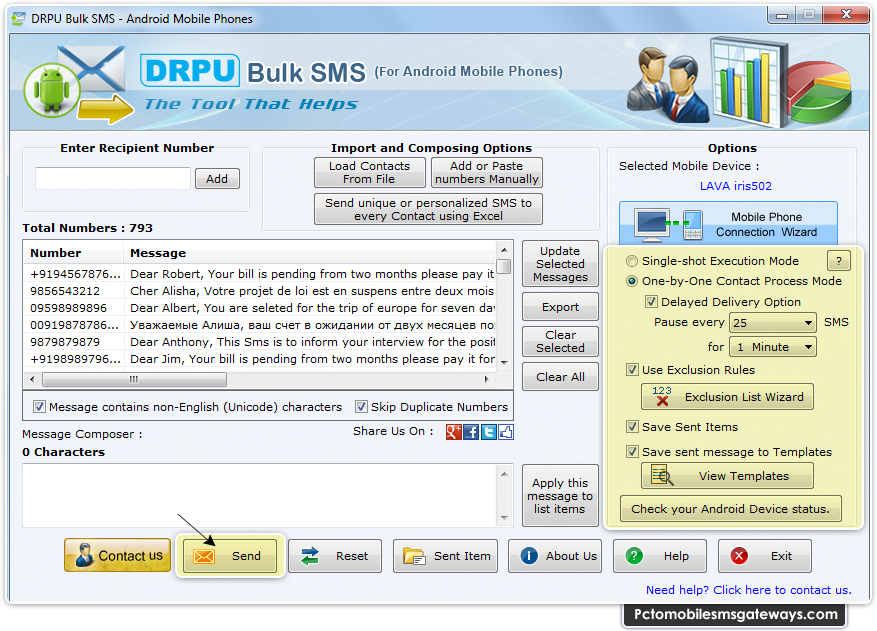Click the Android robot app logo
This screenshot has width=877, height=631.
point(51,90)
